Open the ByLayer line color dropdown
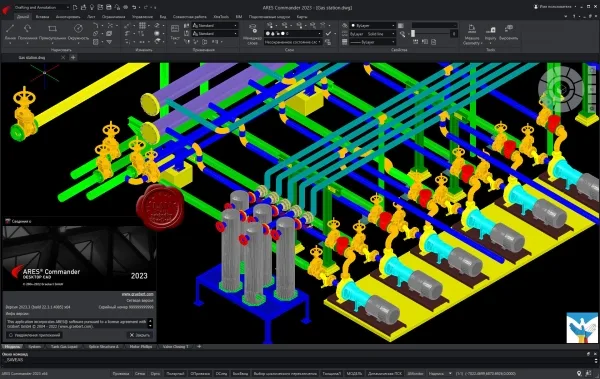Image resolution: width=600 pixels, height=379 pixels. pos(373,26)
